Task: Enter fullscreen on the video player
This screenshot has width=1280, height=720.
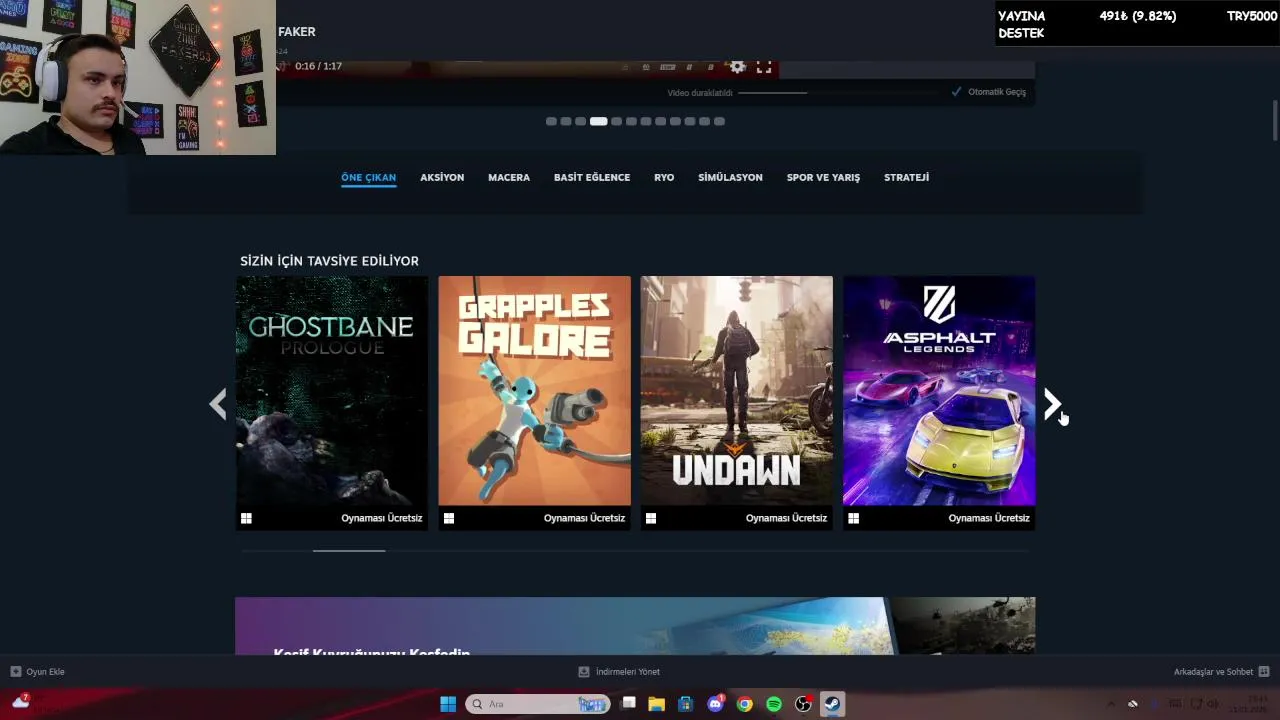Action: tap(764, 67)
